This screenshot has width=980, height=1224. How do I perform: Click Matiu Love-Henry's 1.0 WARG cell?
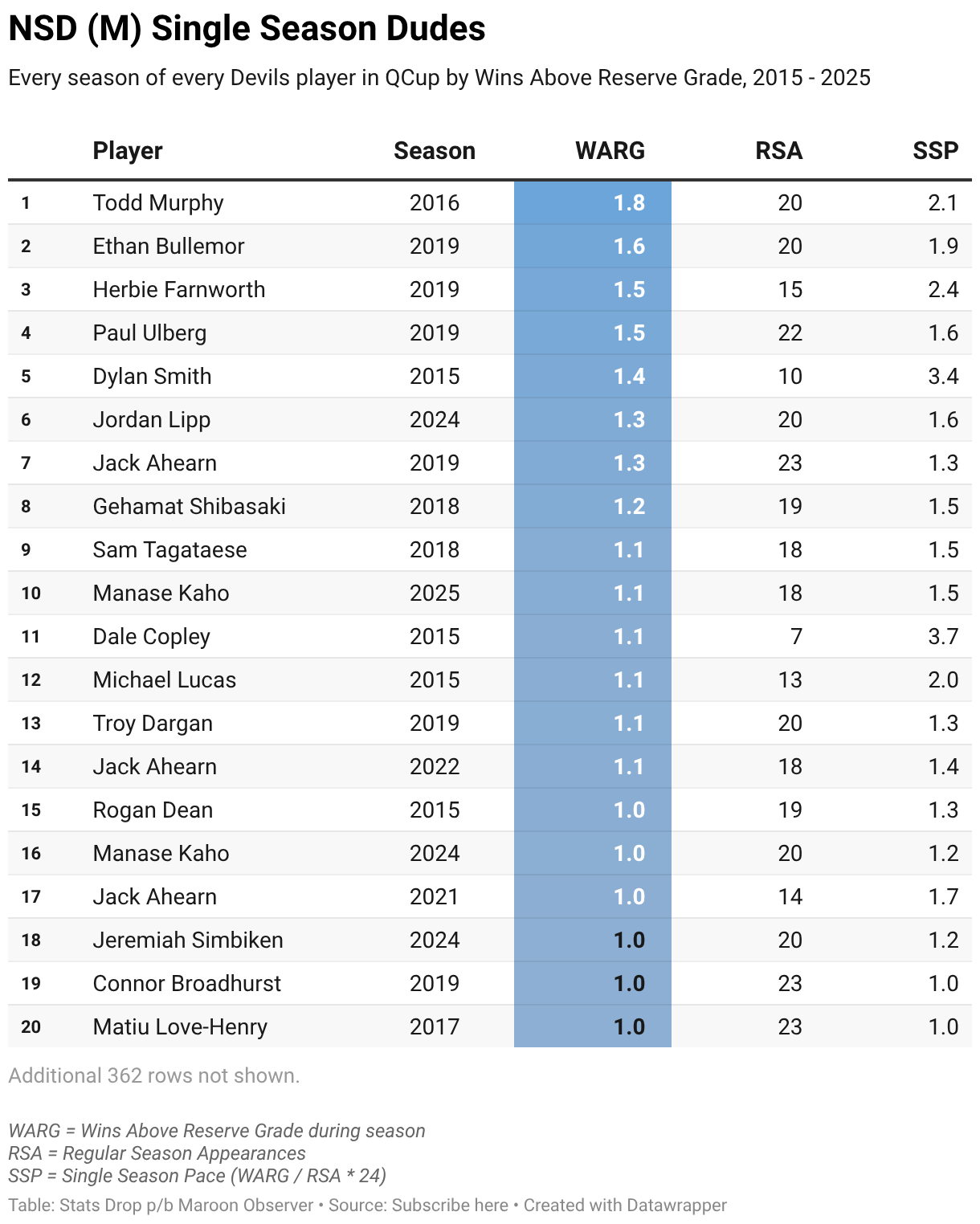pos(593,1026)
